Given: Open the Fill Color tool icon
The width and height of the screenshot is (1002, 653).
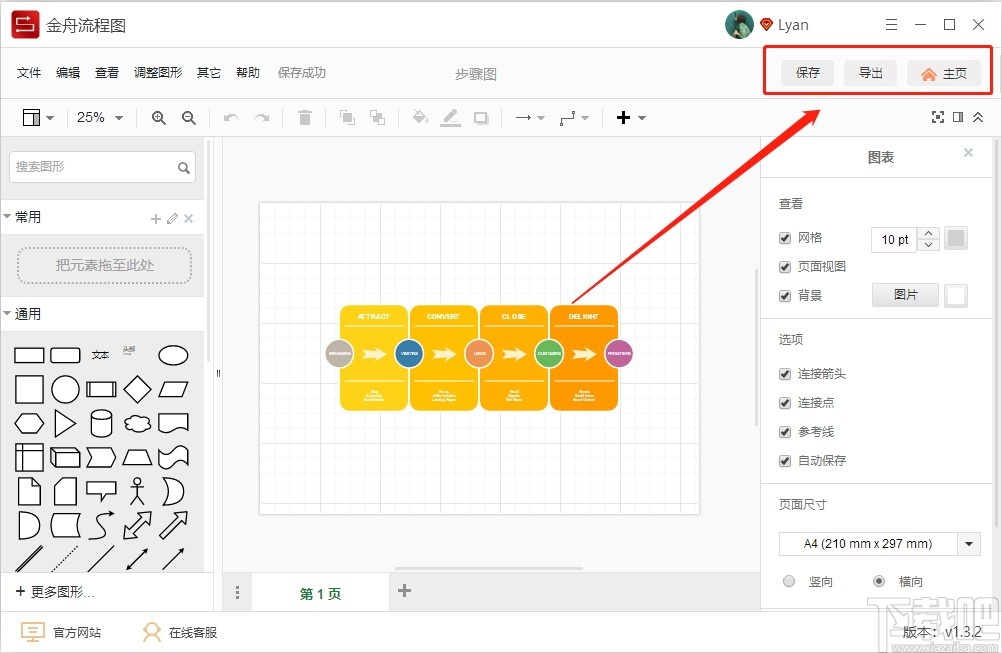Looking at the screenshot, I should coord(419,117).
